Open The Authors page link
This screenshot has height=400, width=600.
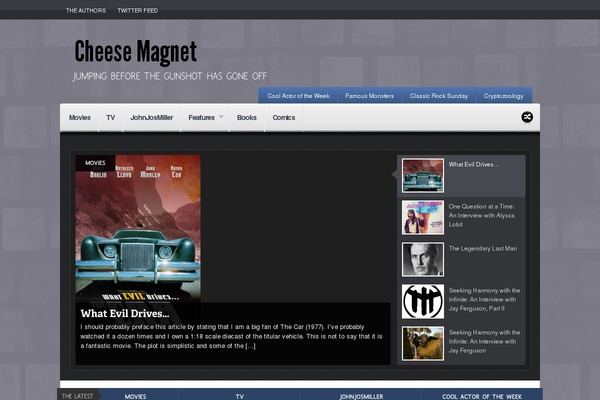tap(86, 10)
